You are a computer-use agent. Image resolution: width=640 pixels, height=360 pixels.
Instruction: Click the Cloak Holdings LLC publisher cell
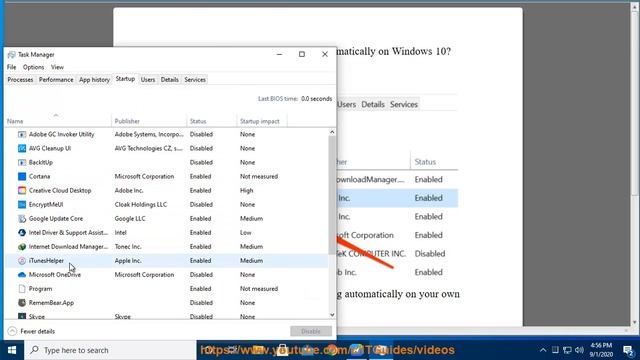click(141, 204)
